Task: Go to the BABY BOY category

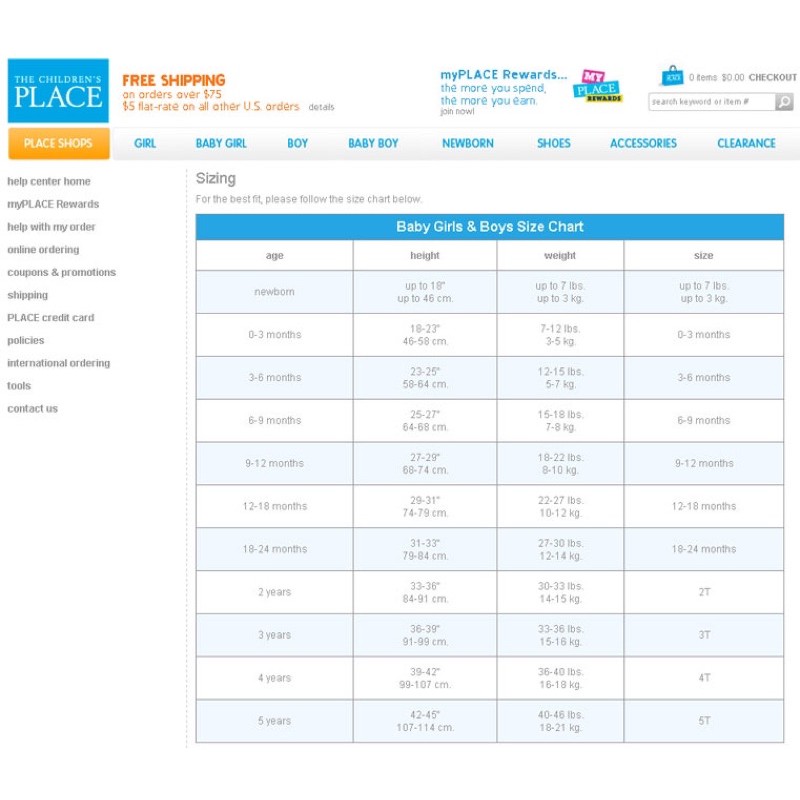Action: point(373,143)
